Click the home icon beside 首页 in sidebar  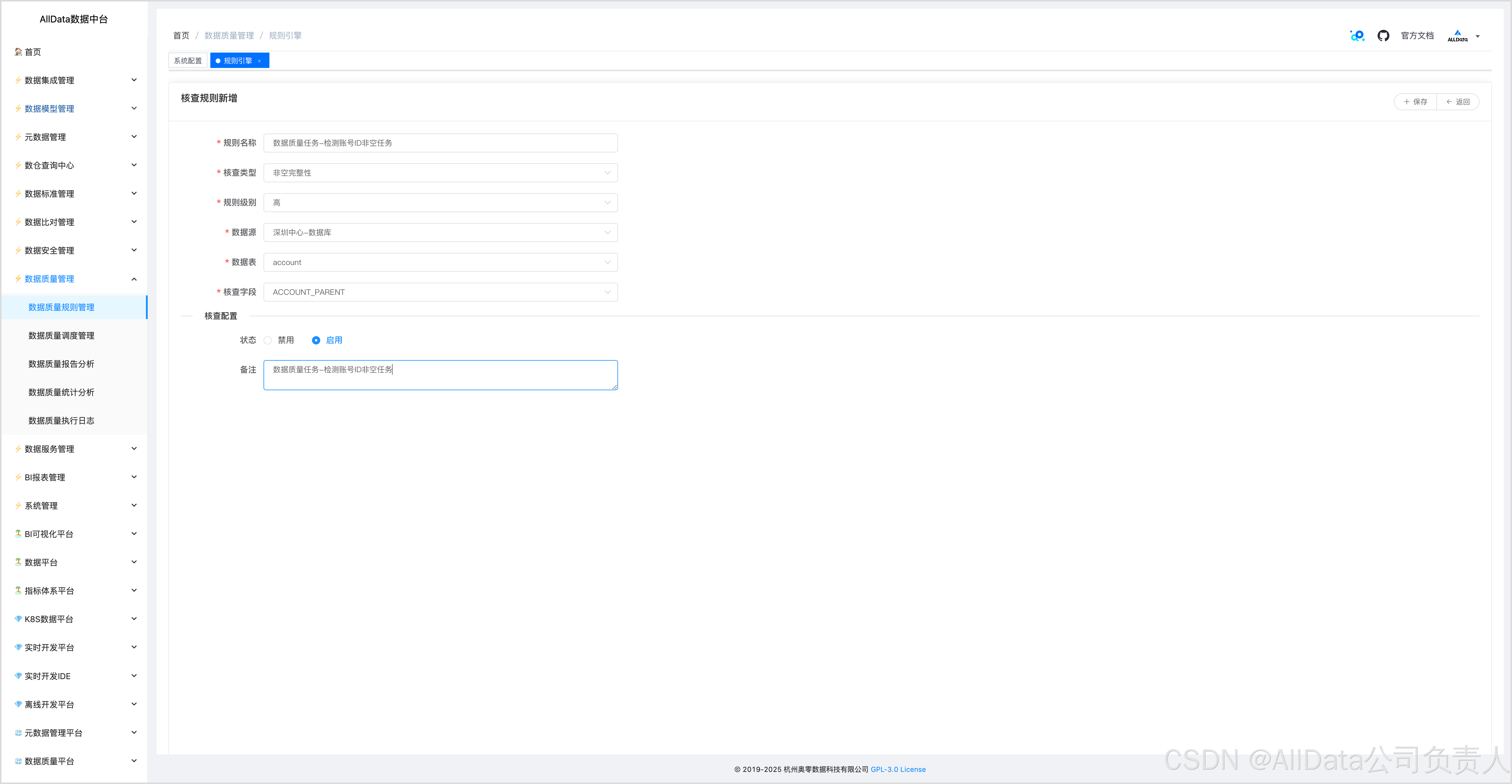pos(18,52)
